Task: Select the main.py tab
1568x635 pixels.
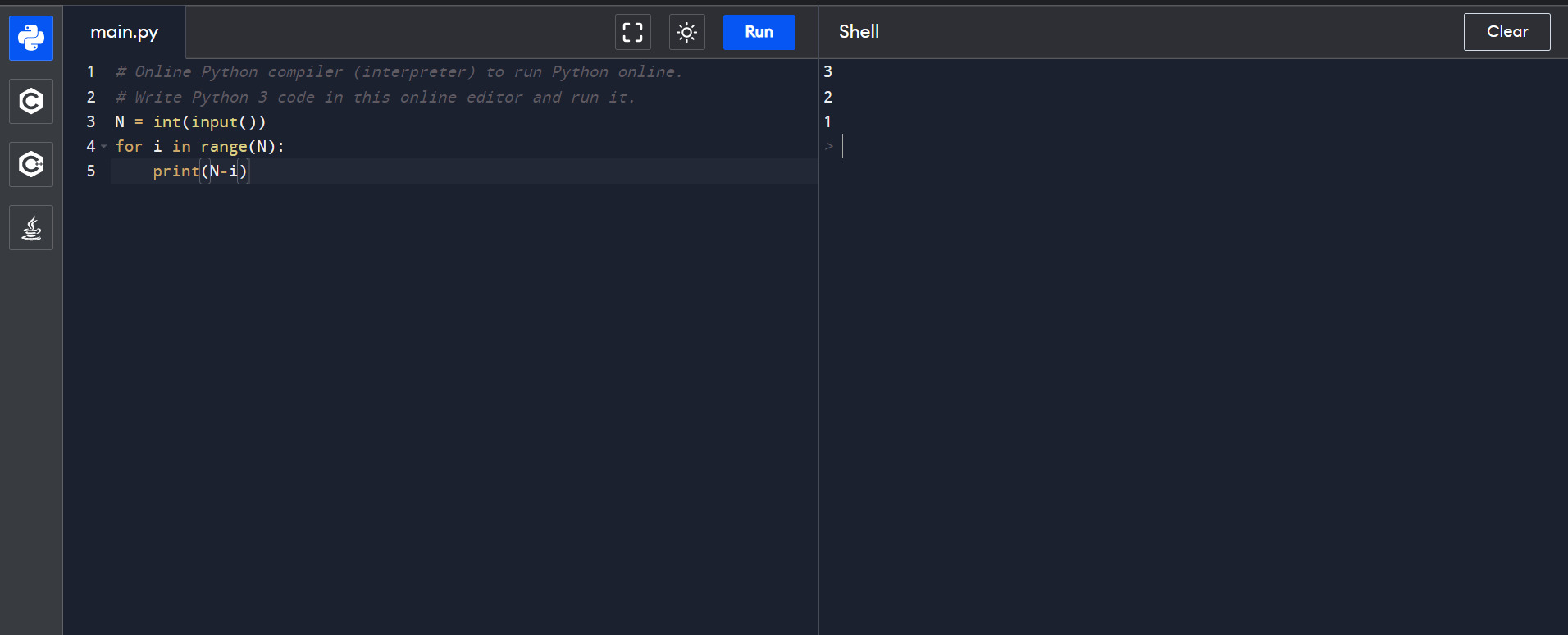Action: click(x=124, y=32)
